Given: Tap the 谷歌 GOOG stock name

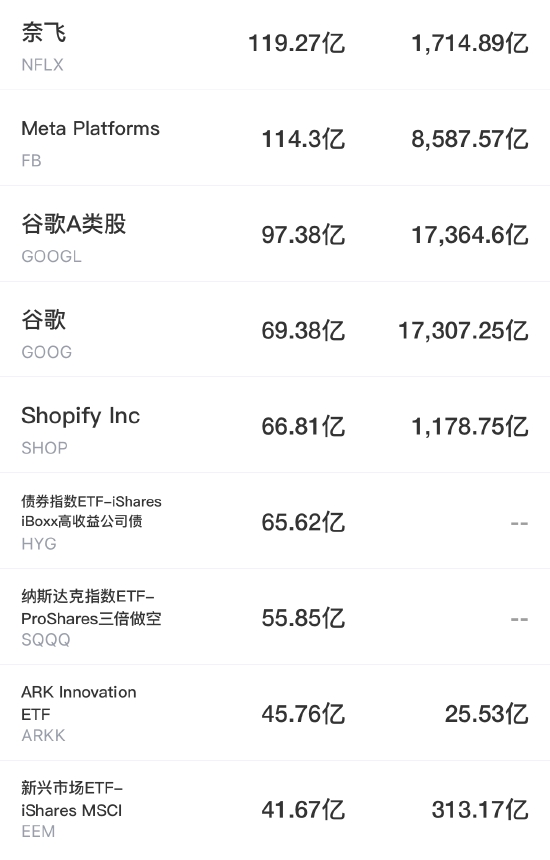Looking at the screenshot, I should (x=44, y=319).
